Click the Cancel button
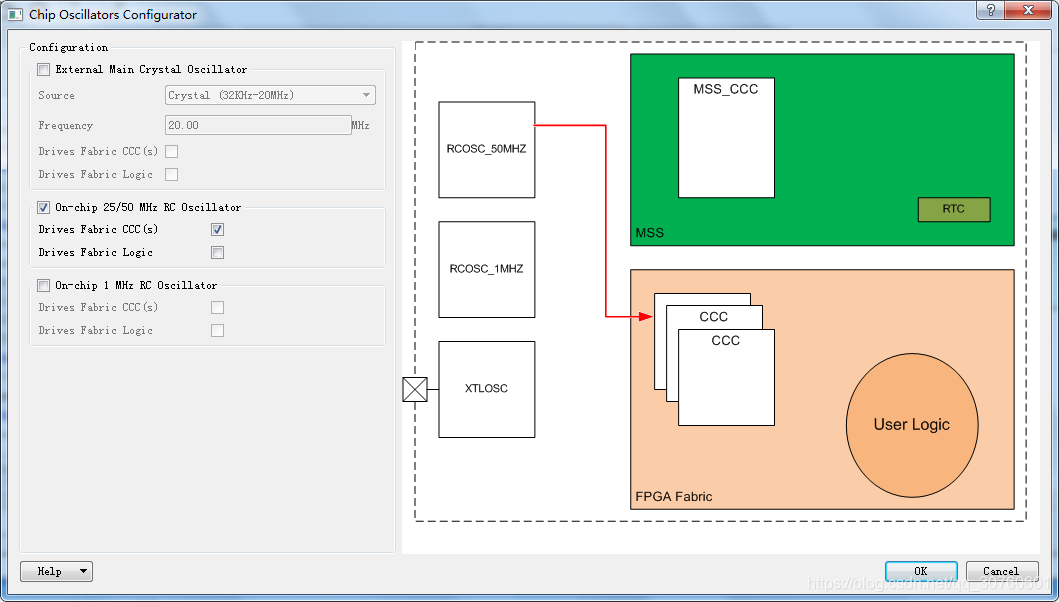Screen dimensions: 1059x602 pos(1002,571)
